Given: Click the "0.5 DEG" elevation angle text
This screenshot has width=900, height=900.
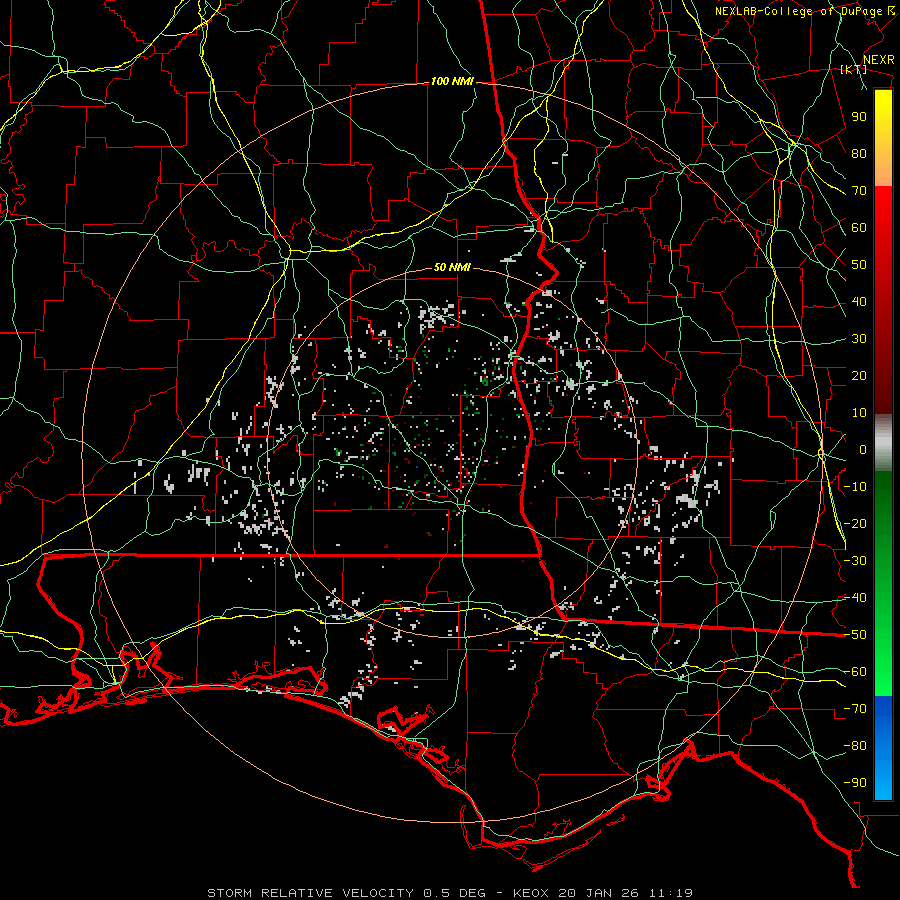Looking at the screenshot, I should pyautogui.click(x=455, y=893).
